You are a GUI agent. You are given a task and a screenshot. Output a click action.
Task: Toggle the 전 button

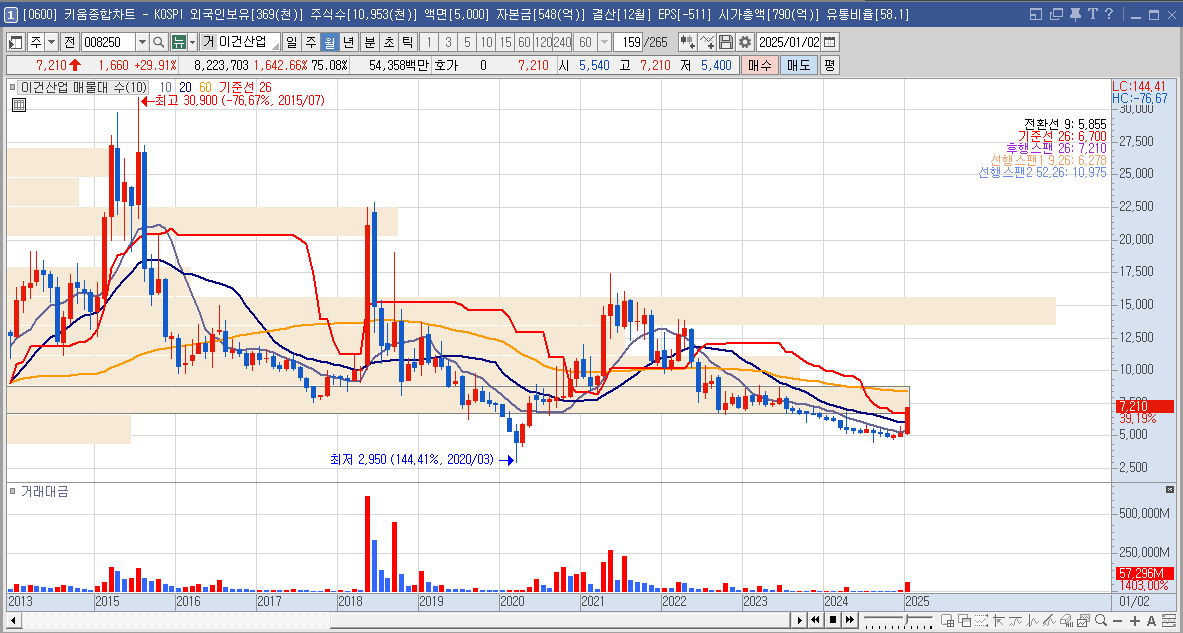(x=69, y=42)
